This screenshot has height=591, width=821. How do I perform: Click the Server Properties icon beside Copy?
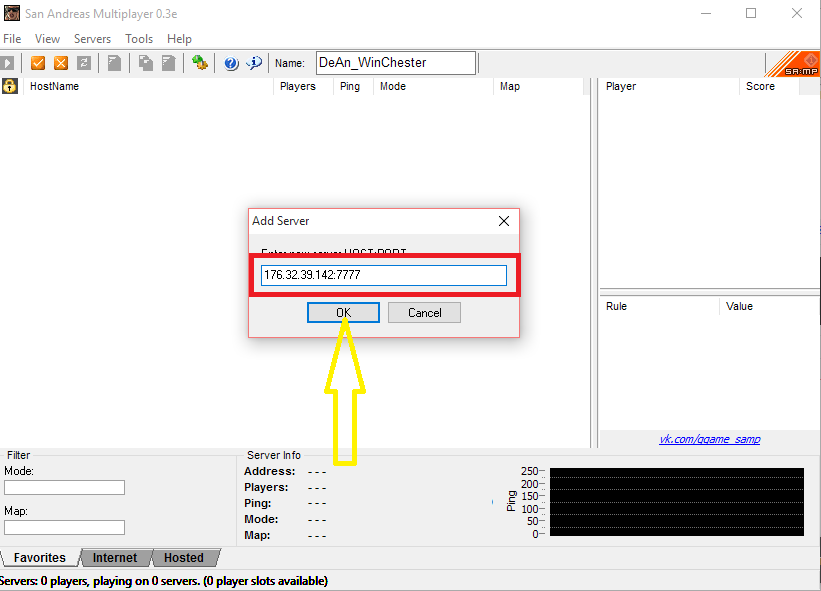(x=169, y=63)
